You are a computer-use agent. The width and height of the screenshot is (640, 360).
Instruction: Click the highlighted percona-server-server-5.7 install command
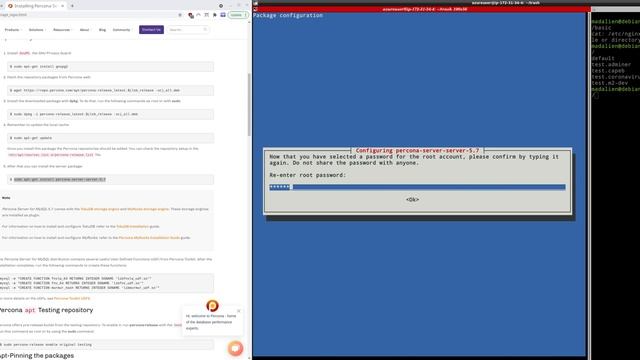tap(60, 180)
